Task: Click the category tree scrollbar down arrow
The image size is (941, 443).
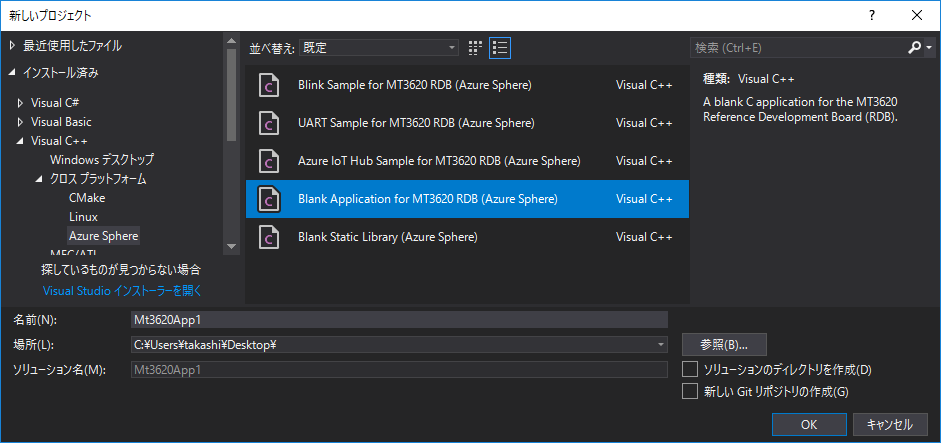Action: [231, 246]
